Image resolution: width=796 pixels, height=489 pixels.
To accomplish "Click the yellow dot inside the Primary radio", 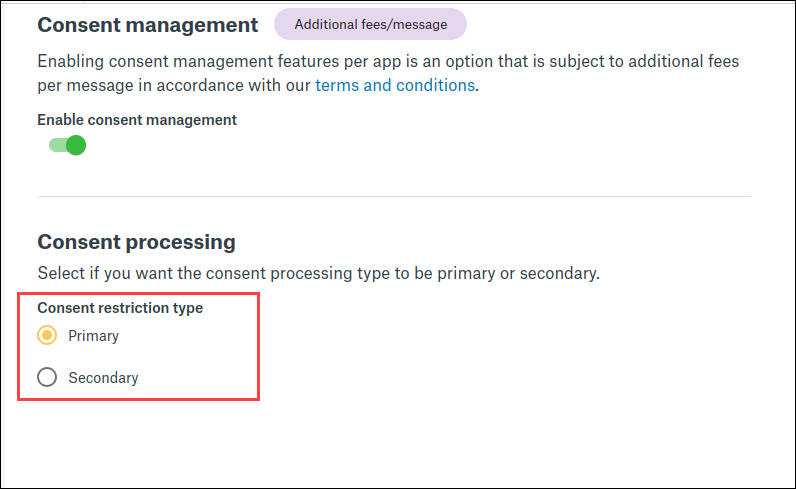I will 47,336.
